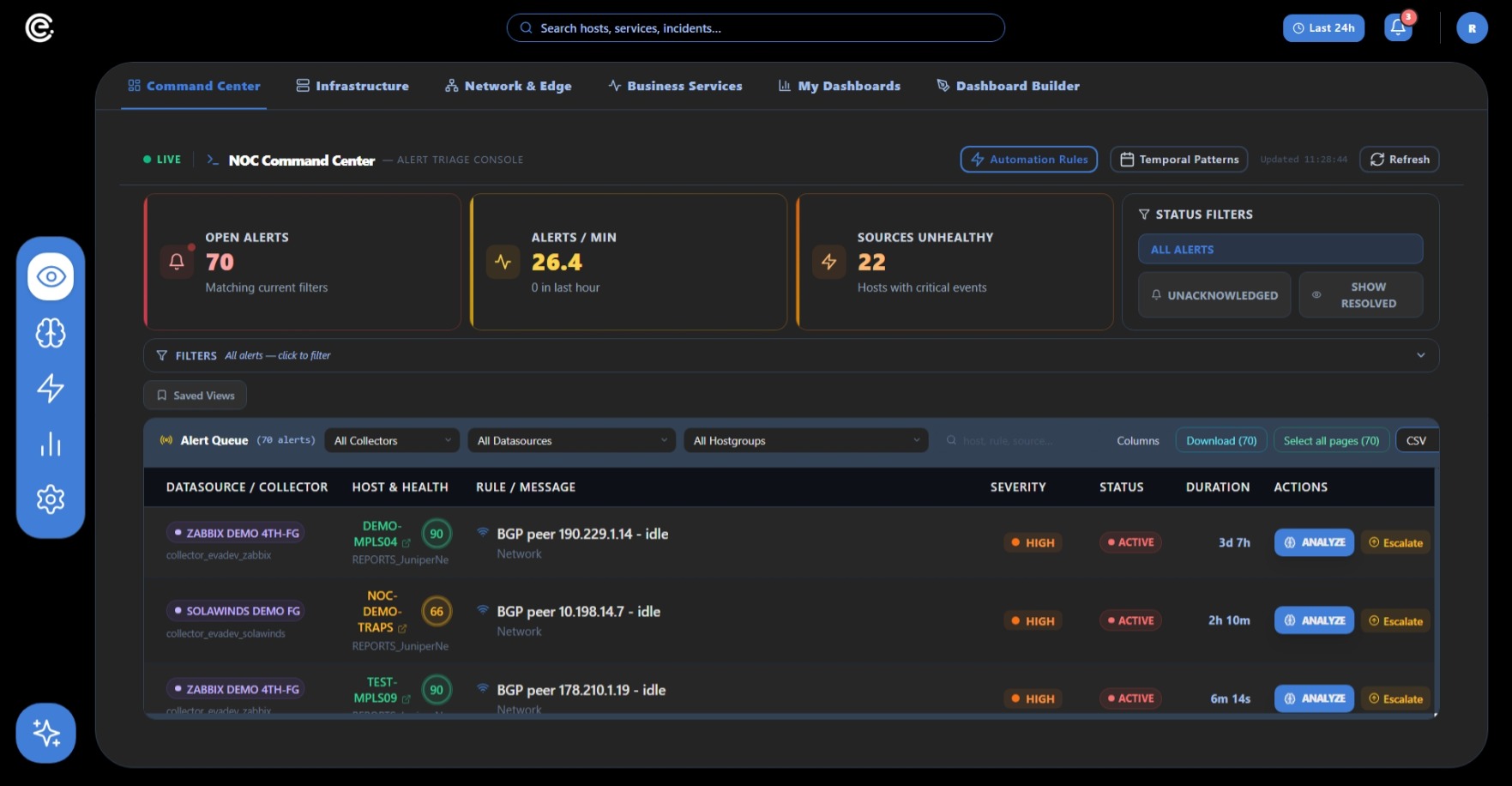1512x786 pixels.
Task: Click the Duration column header
Action: (1218, 487)
